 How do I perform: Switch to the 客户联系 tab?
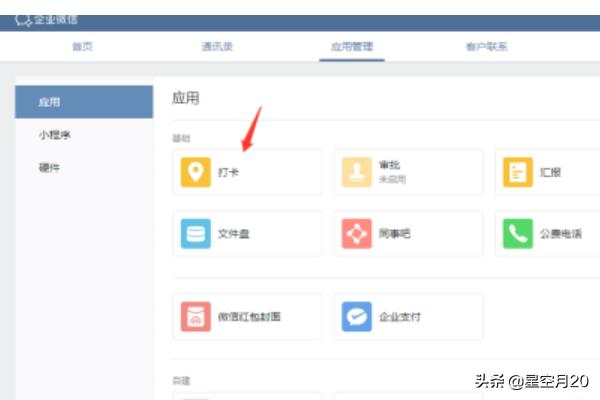(486, 47)
